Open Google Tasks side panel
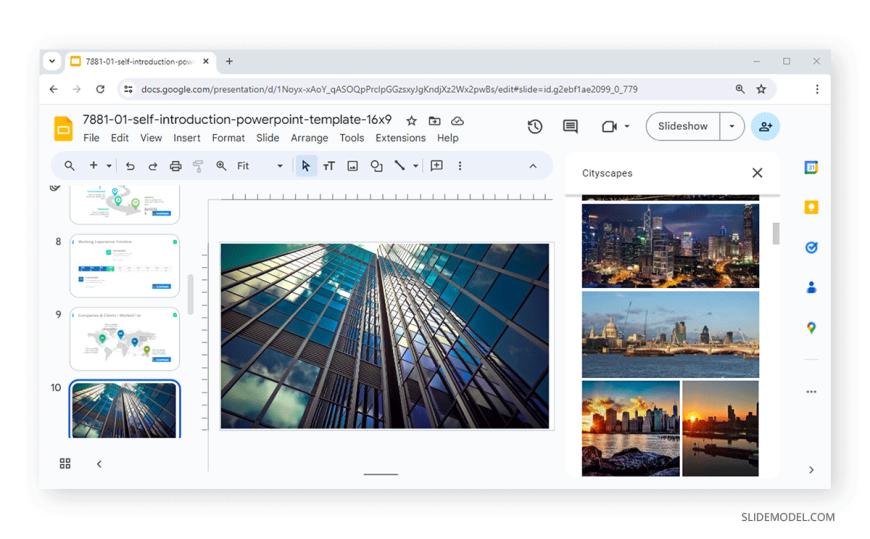 point(811,248)
